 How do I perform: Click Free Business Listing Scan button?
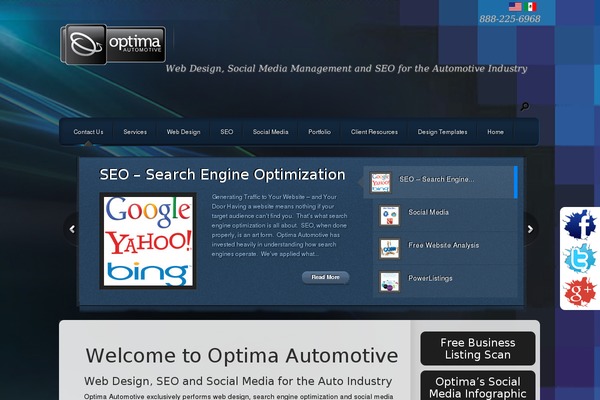coord(478,348)
